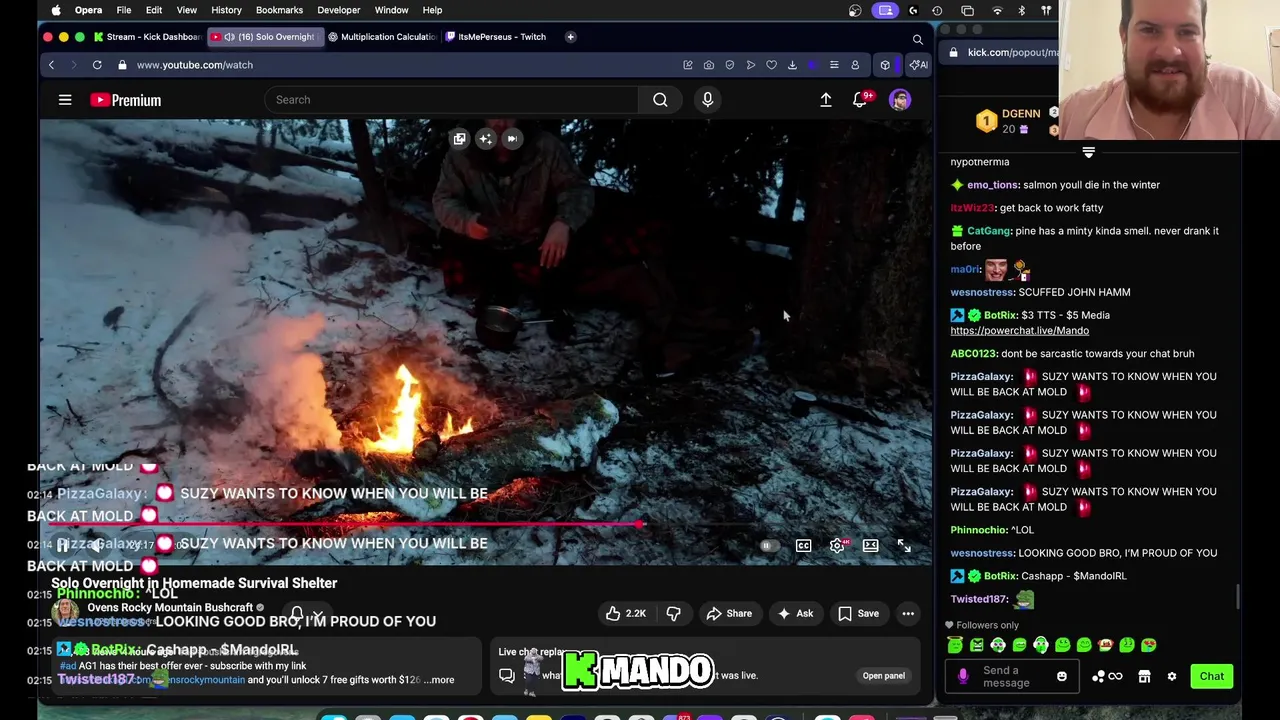Open the YouTube guide hamburger menu

(x=65, y=100)
